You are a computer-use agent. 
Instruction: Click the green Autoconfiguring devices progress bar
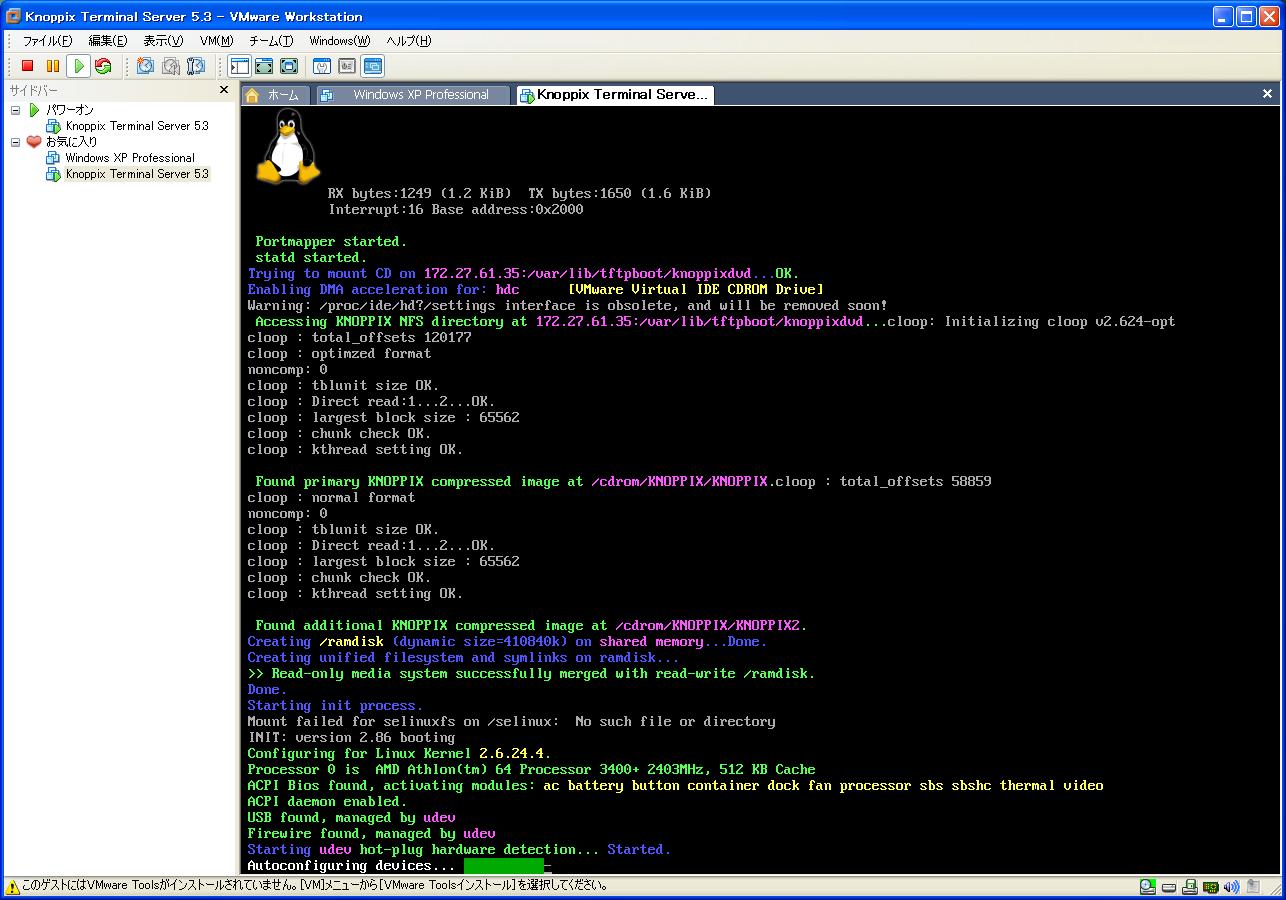coord(503,866)
